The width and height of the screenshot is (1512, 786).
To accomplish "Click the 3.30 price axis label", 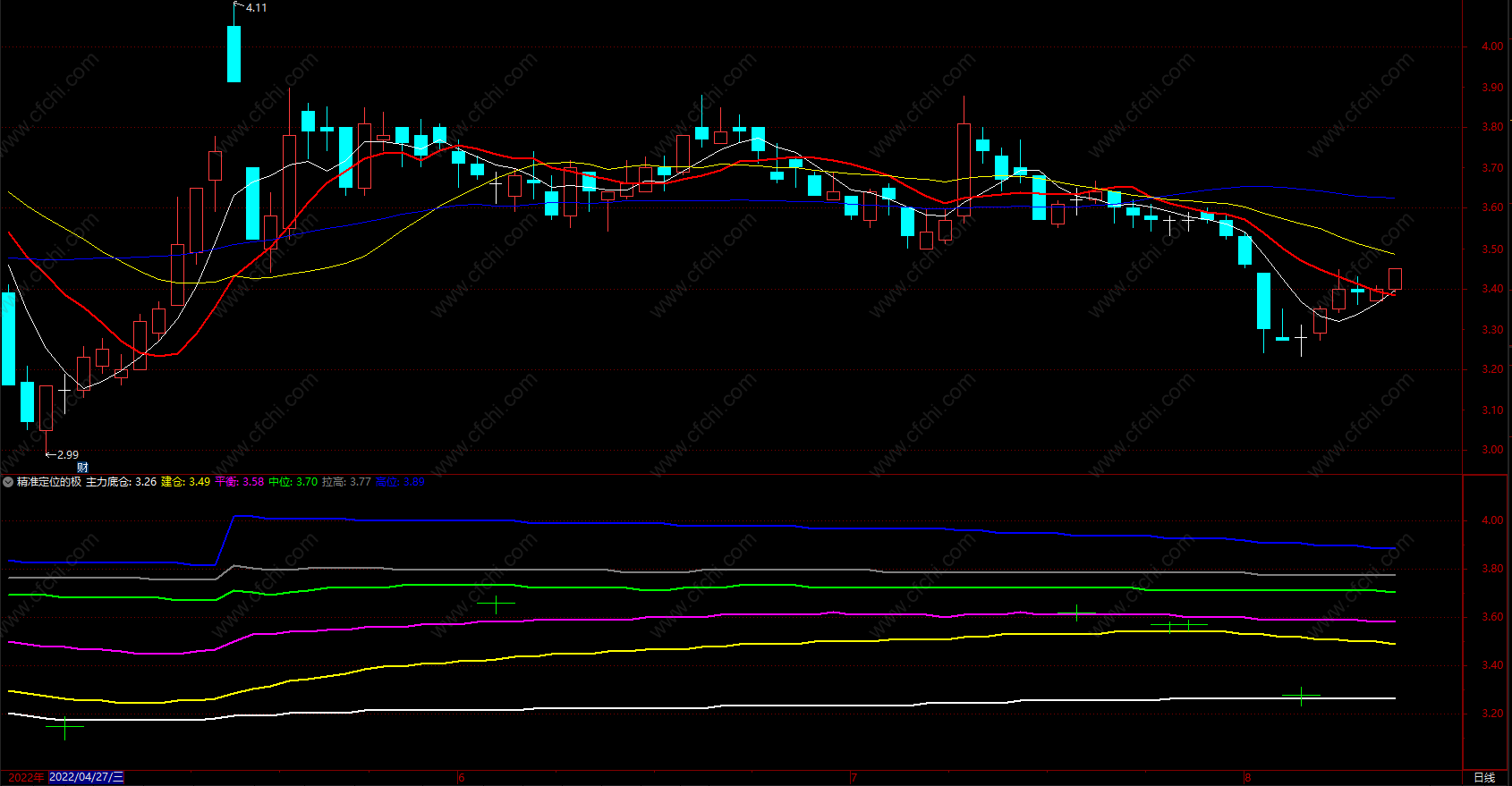I will click(1492, 330).
